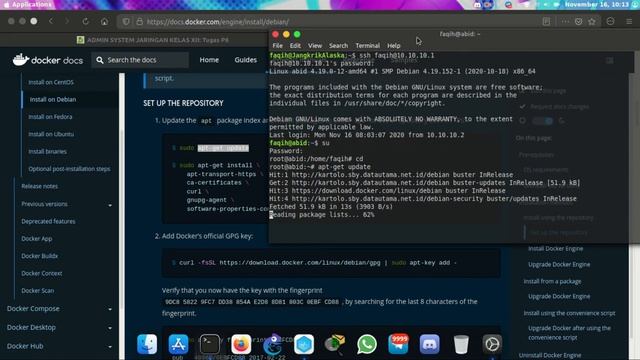Jump to Uninstall Docker Engine section
The image size is (640, 360).
click(x=550, y=355)
